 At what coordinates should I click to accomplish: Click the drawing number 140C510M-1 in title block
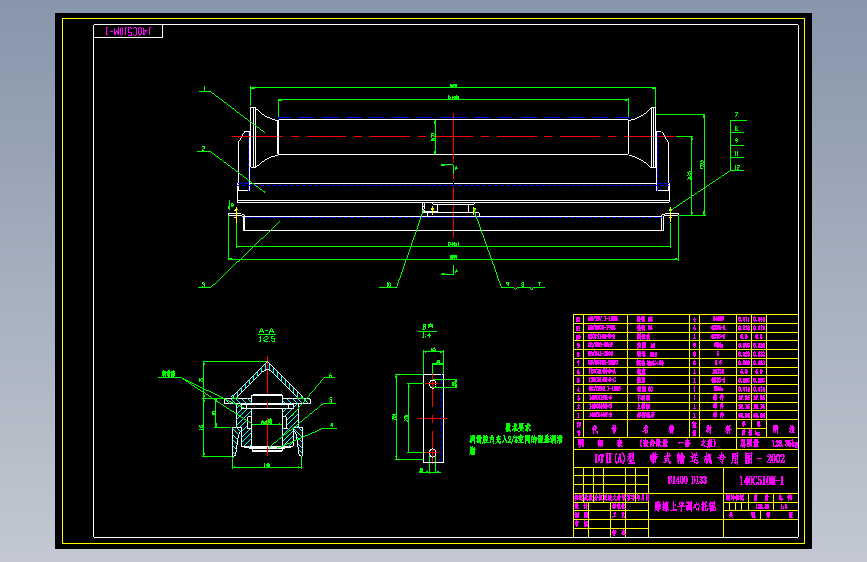click(x=761, y=481)
